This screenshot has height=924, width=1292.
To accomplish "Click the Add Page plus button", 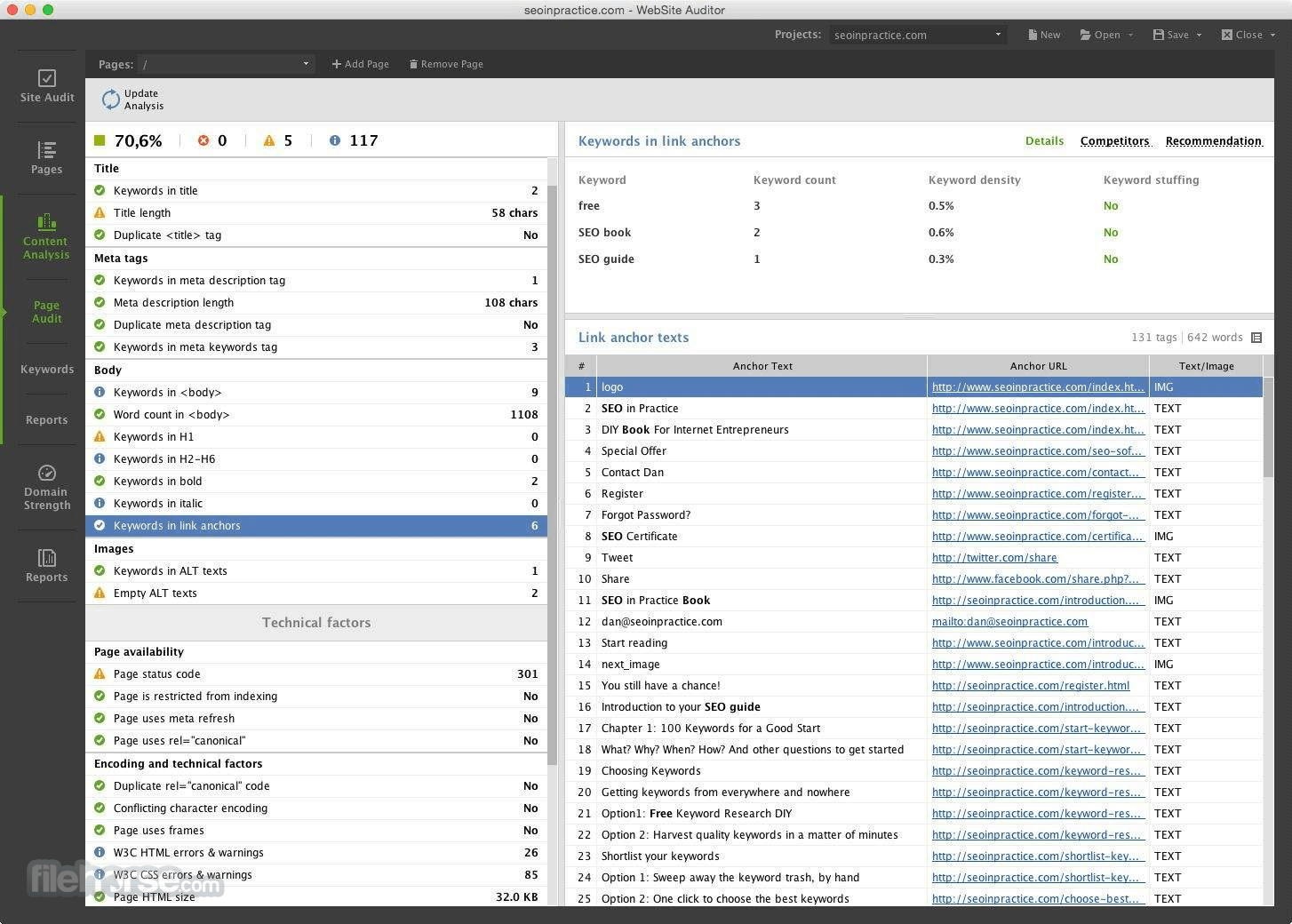I will click(x=360, y=64).
